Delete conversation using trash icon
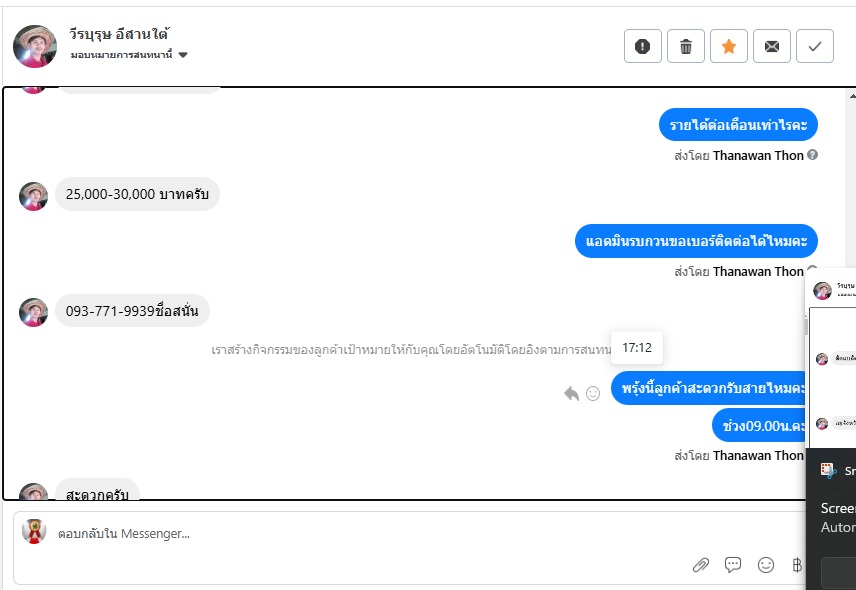The width and height of the screenshot is (856, 590). pos(686,46)
